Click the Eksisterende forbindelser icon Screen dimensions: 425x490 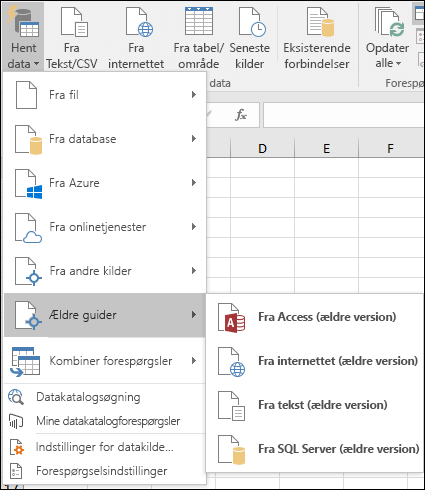click(x=320, y=22)
